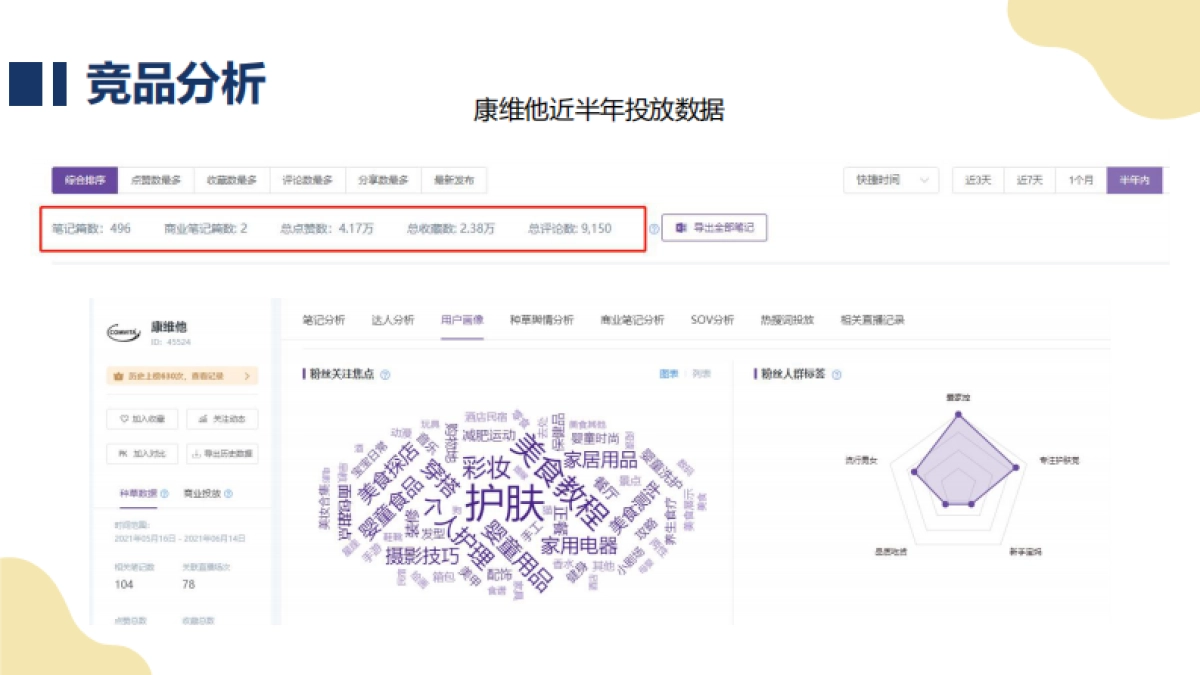
Task: Click the 康维他 brand logo
Action: click(x=122, y=334)
